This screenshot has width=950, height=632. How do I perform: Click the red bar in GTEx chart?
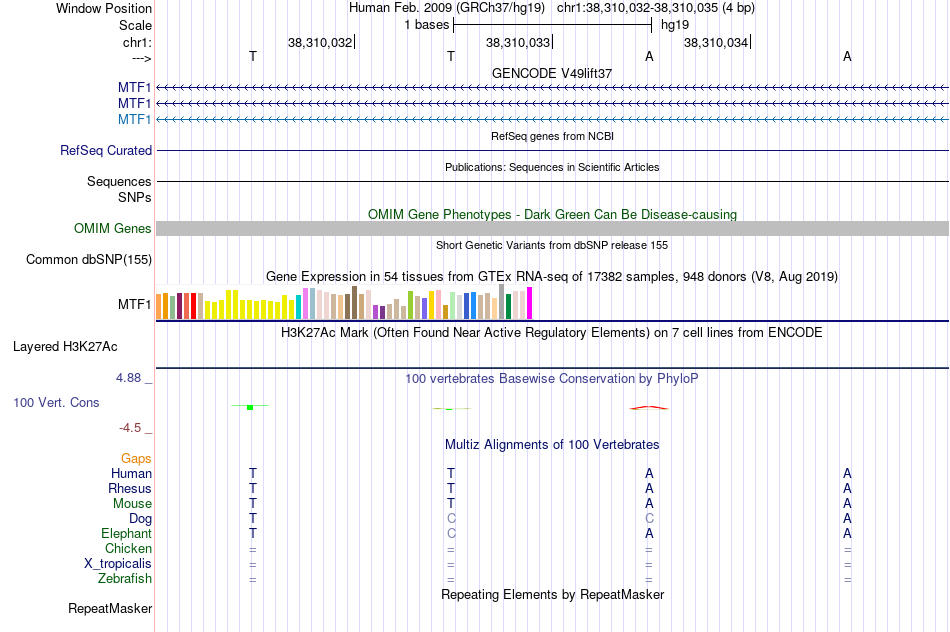point(193,306)
